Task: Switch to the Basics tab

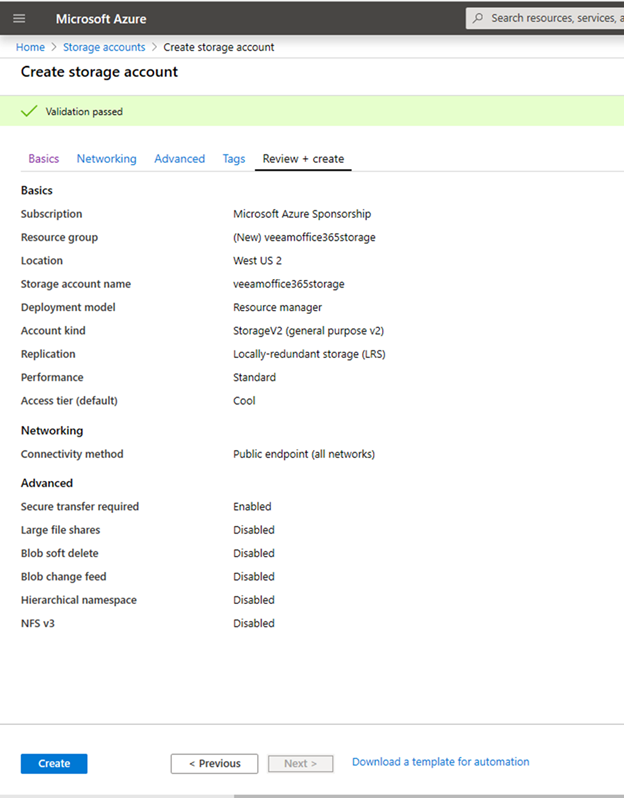Action: pos(44,159)
